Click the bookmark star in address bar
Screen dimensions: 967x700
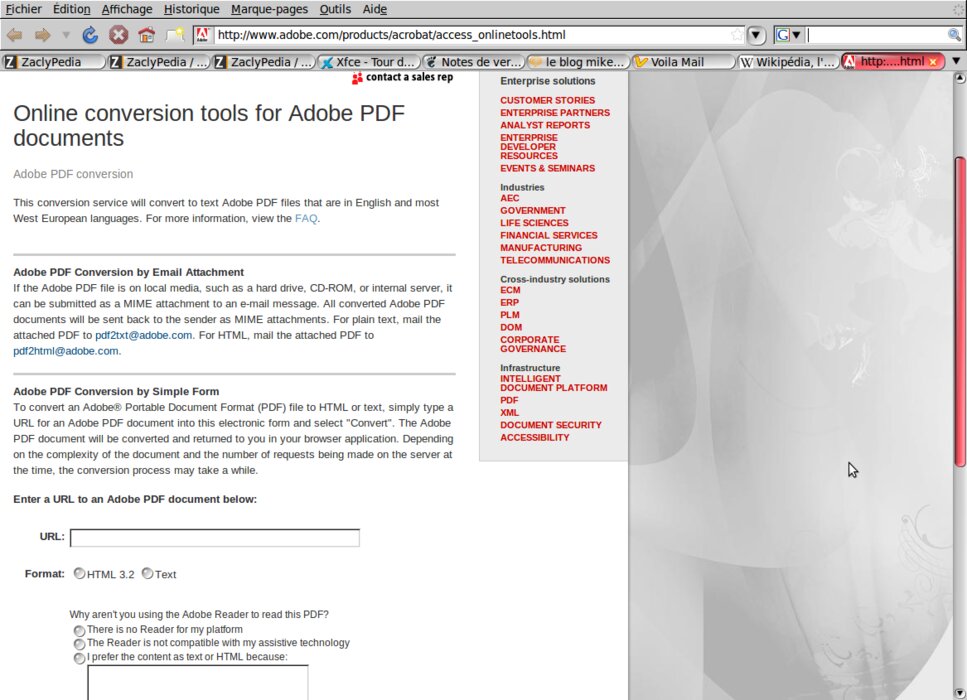pos(737,35)
